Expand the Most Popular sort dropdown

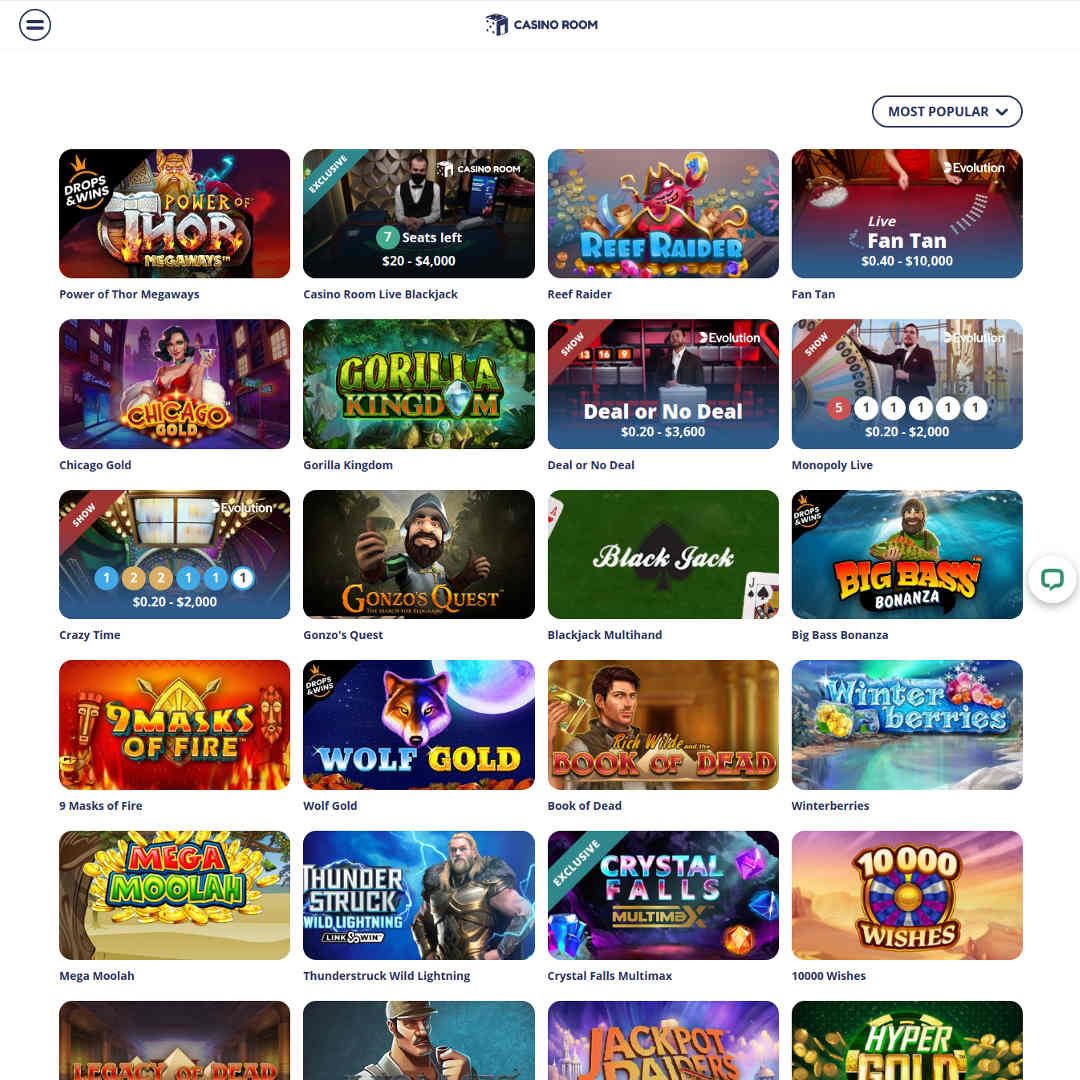coord(946,112)
